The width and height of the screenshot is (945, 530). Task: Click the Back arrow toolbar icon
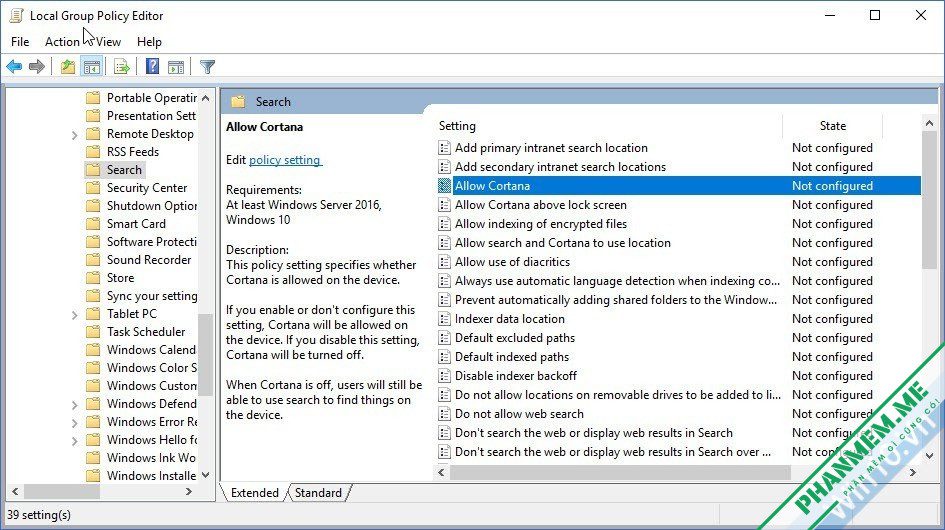tap(14, 67)
